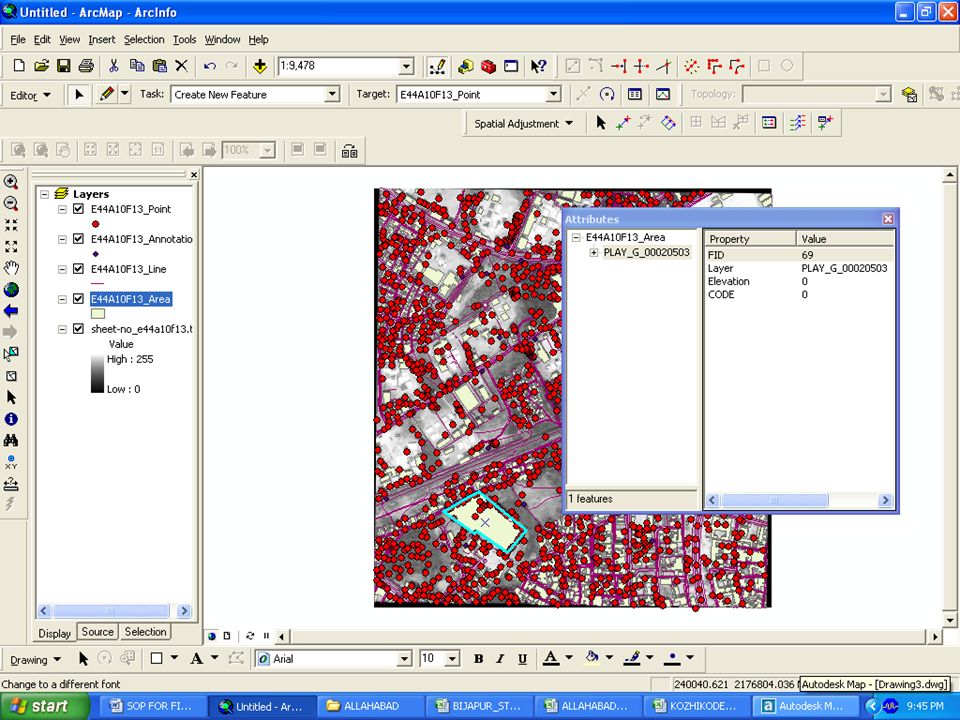The image size is (960, 720).
Task: Click the Add Data icon
Action: click(x=260, y=66)
